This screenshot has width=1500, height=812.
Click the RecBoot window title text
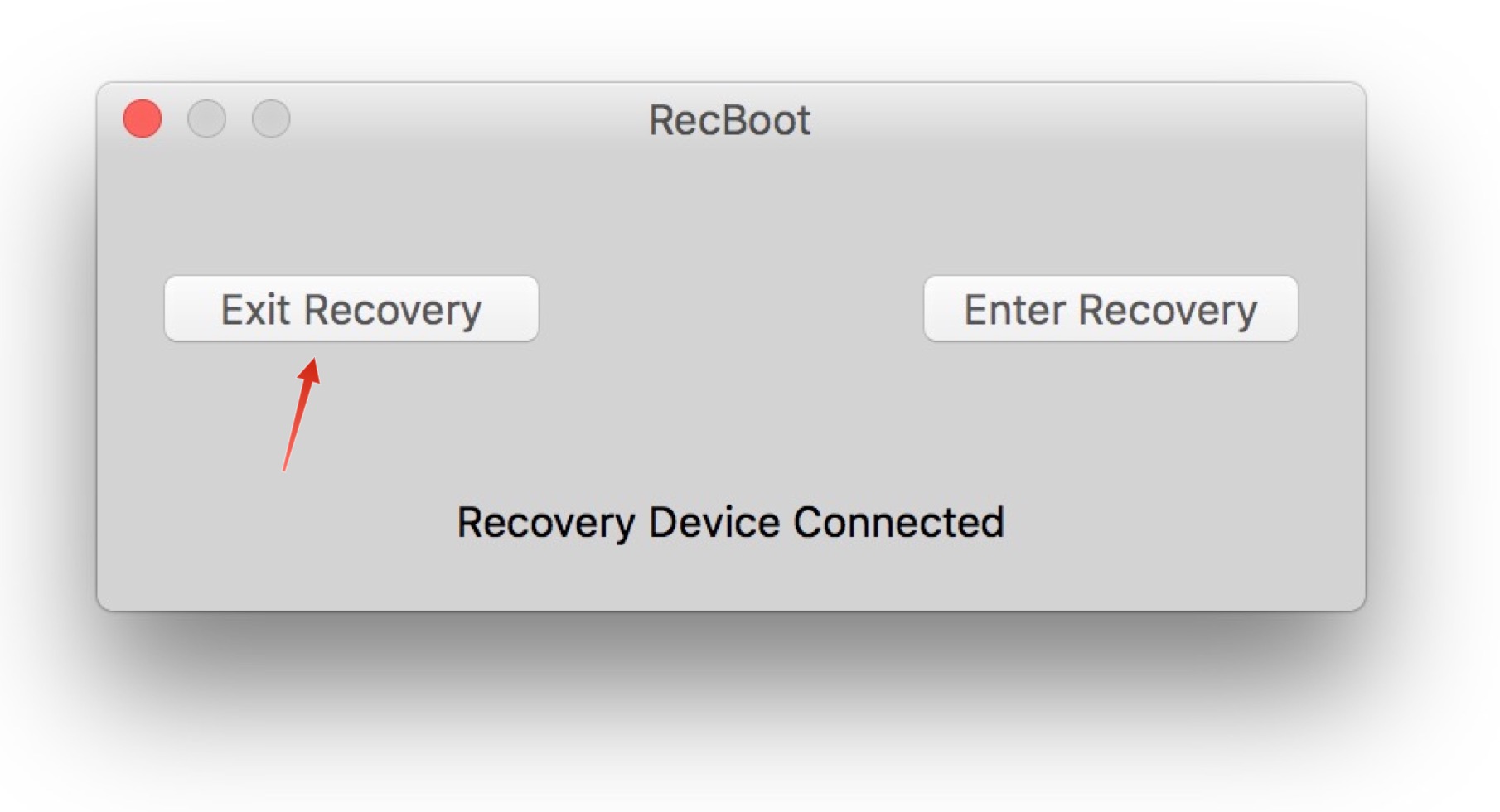click(x=729, y=120)
